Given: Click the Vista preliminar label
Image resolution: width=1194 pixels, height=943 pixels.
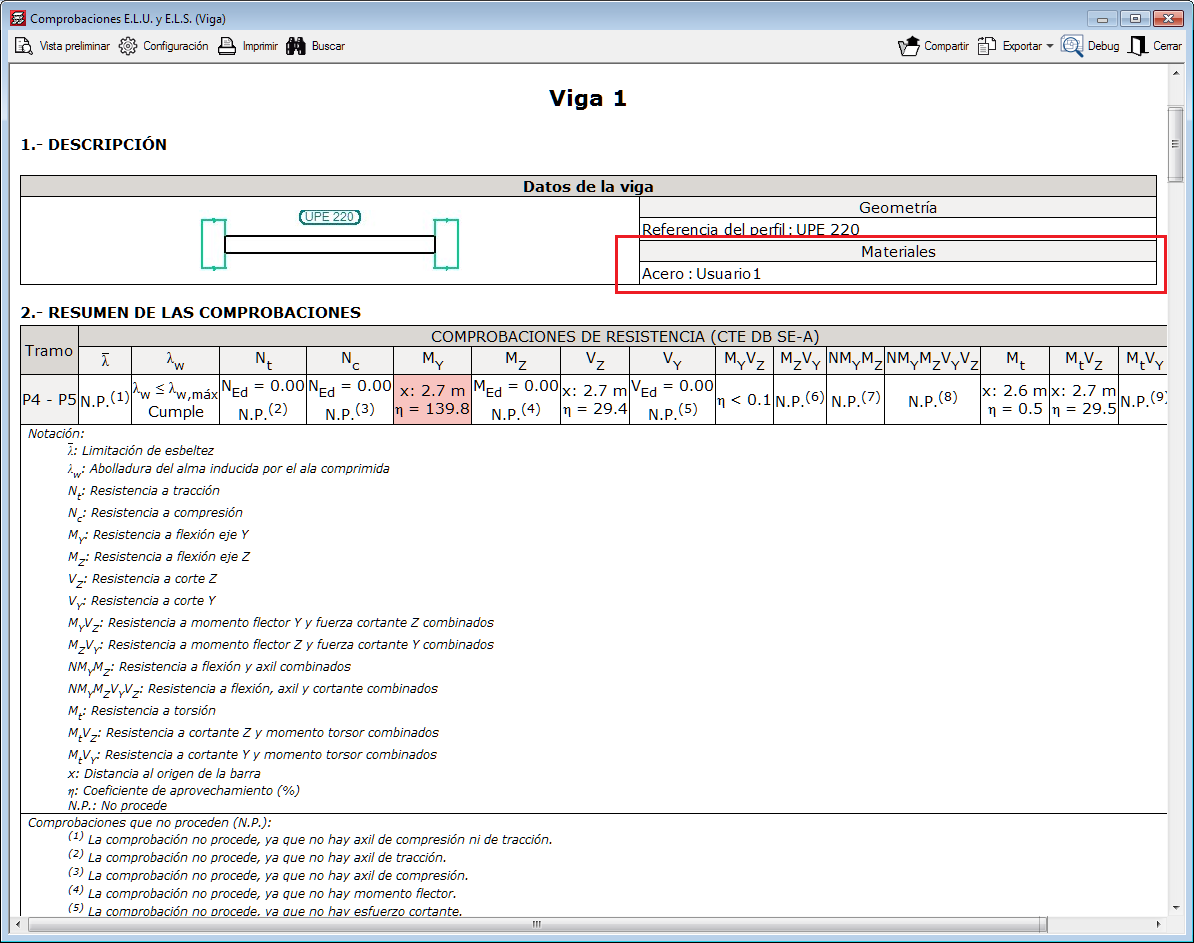Looking at the screenshot, I should (75, 46).
